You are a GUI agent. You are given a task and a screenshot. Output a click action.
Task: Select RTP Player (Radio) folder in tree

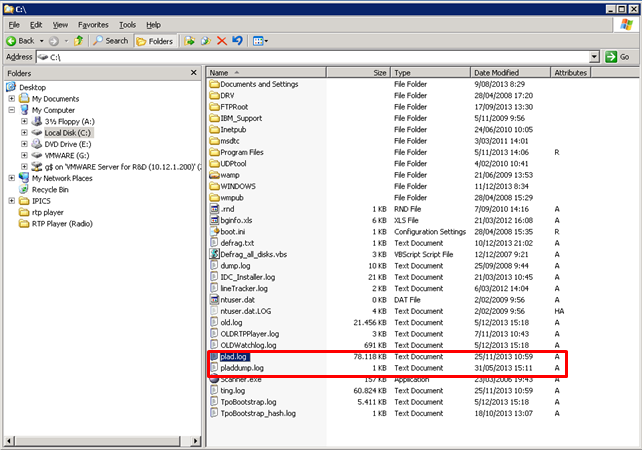tap(62, 224)
